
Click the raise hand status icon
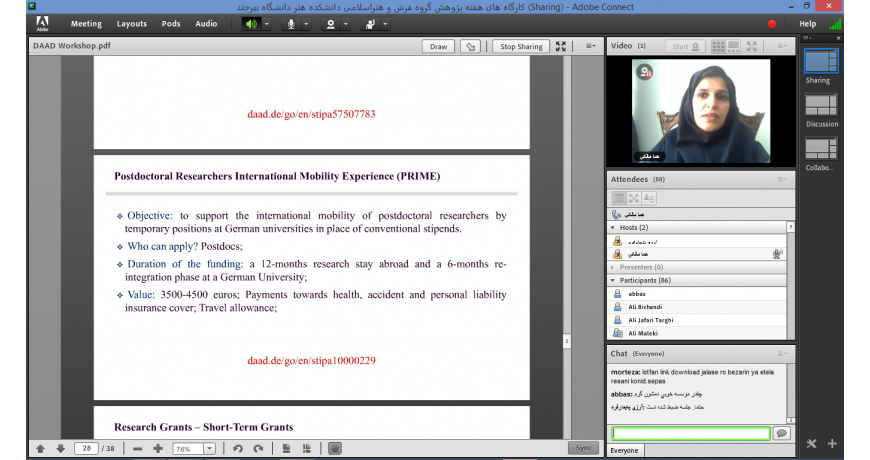pos(370,24)
